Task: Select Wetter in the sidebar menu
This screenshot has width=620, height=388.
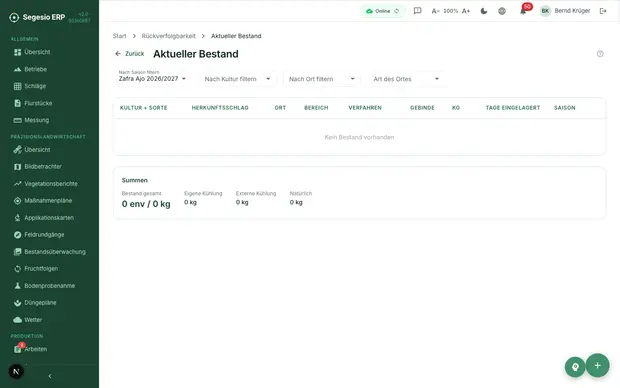Action: tap(33, 320)
